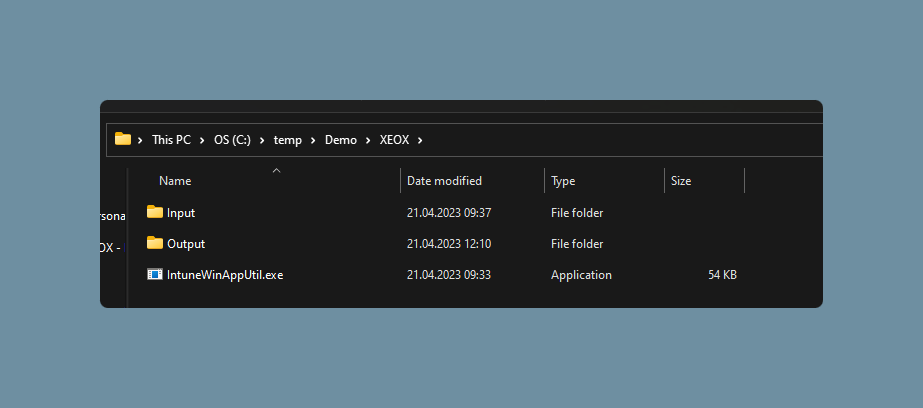Click the sort arrow above the Name column
The image size is (923, 408).
coord(276,171)
